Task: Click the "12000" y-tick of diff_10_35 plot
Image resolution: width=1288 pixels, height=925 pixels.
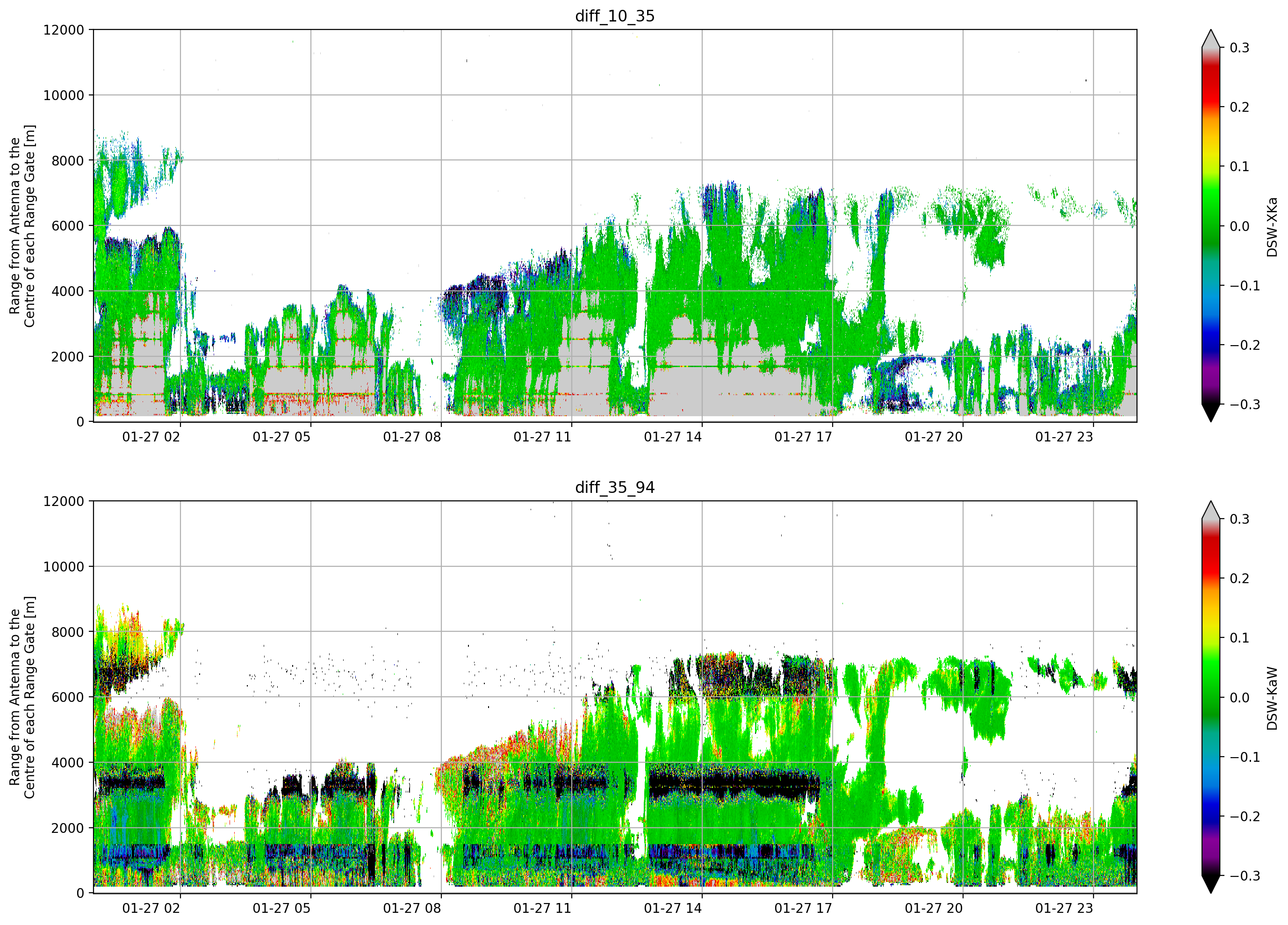Action: point(64,30)
